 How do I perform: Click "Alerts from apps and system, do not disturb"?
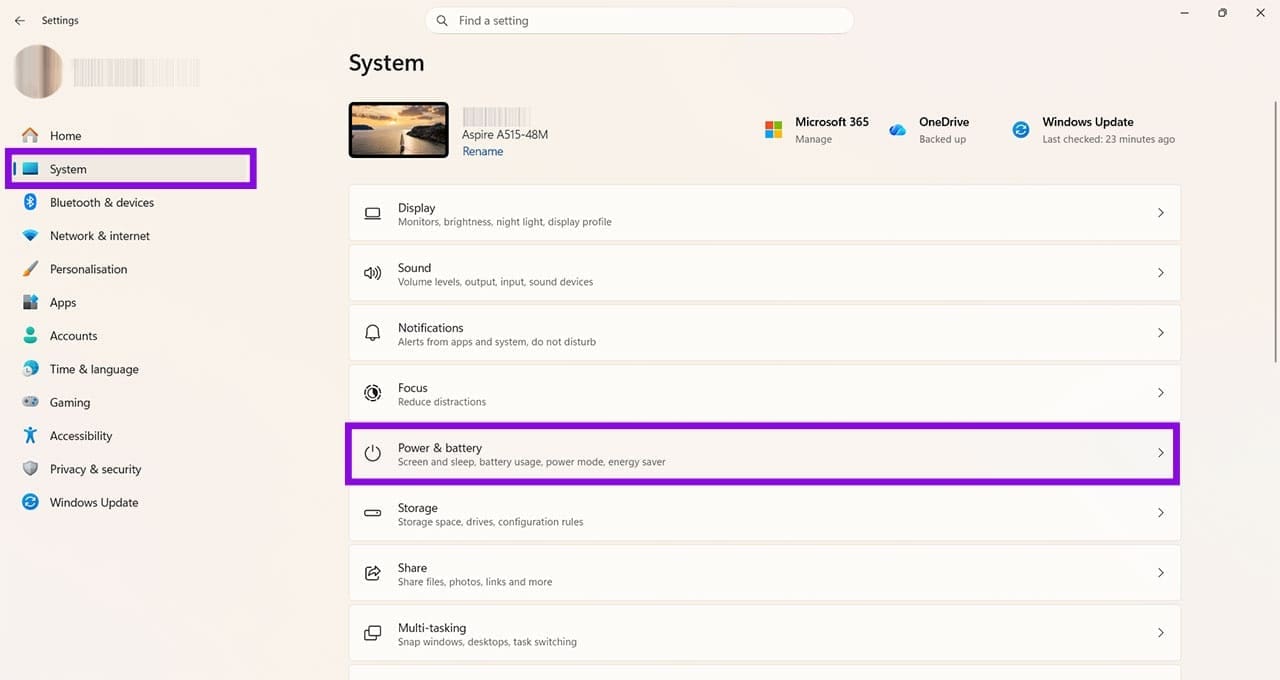point(497,342)
